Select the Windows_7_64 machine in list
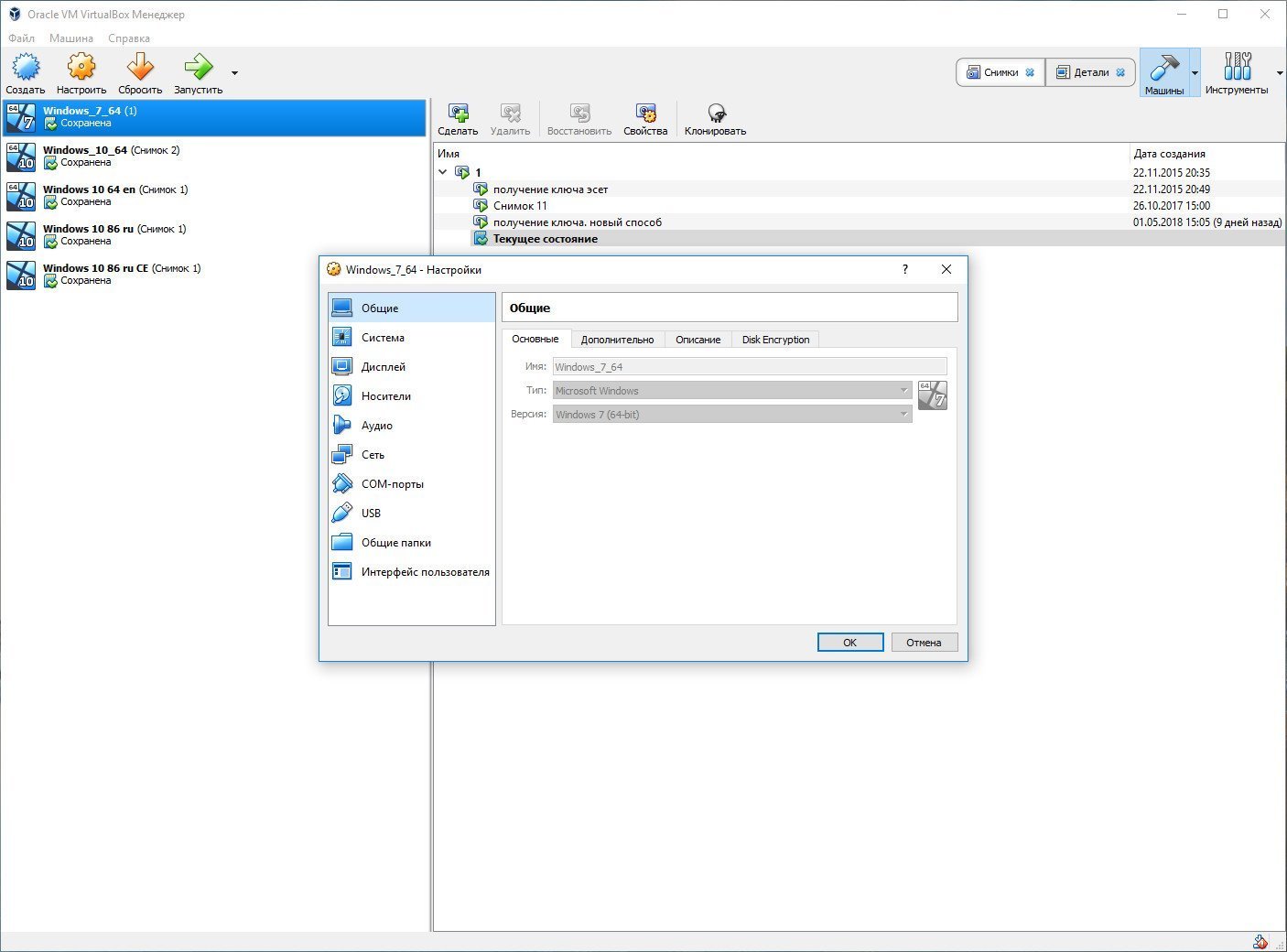 214,117
